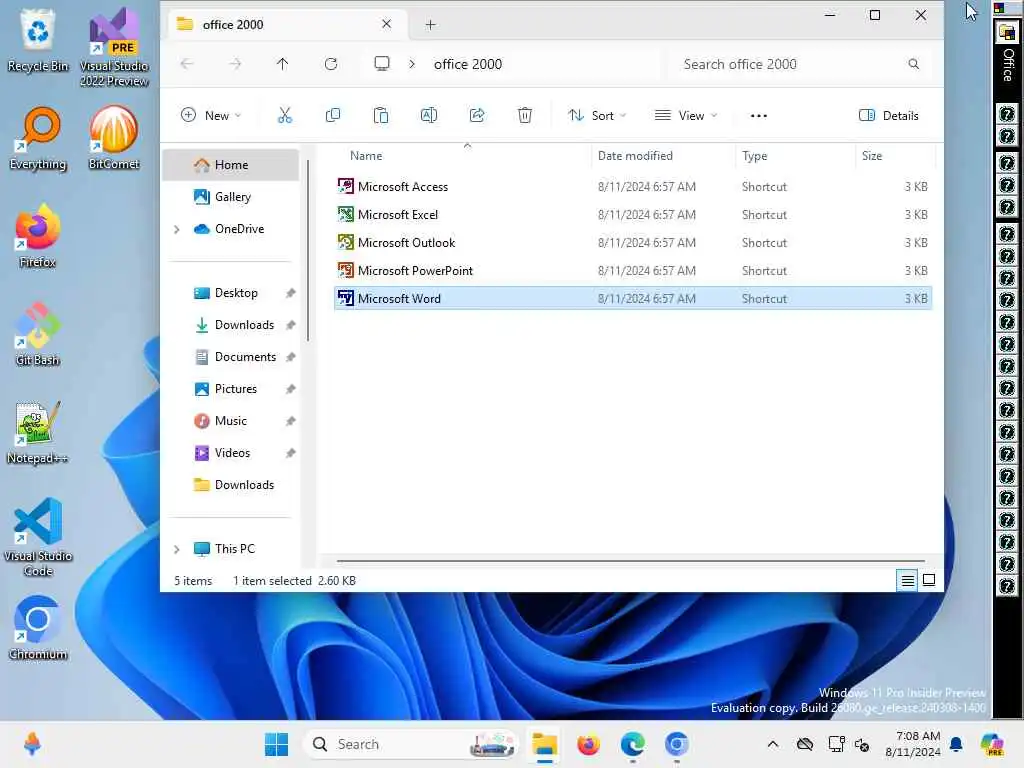
Task: Click the Rename icon in toolbar
Action: point(428,116)
